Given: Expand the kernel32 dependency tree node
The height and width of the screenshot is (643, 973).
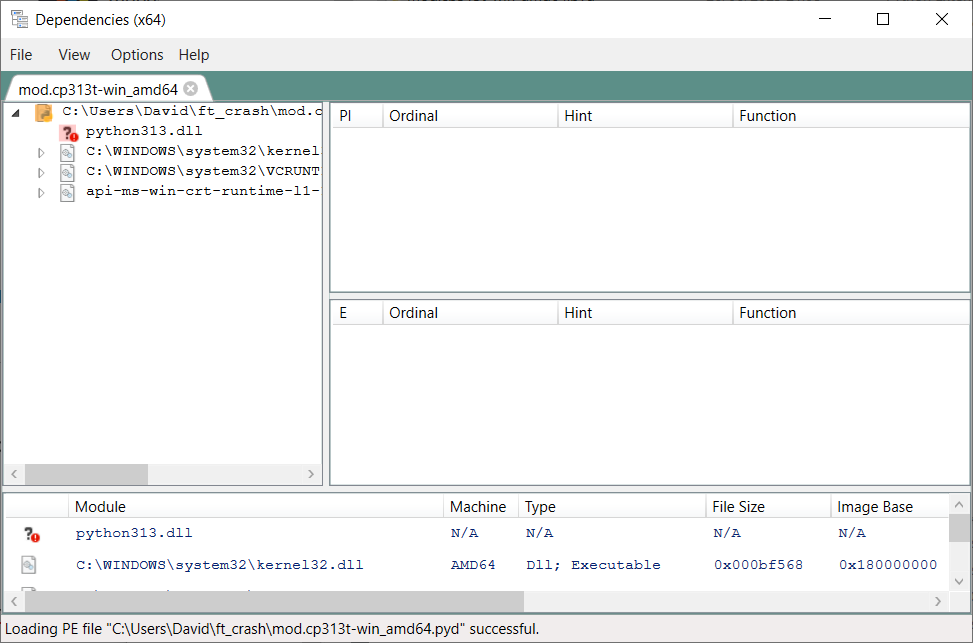Looking at the screenshot, I should (x=41, y=153).
